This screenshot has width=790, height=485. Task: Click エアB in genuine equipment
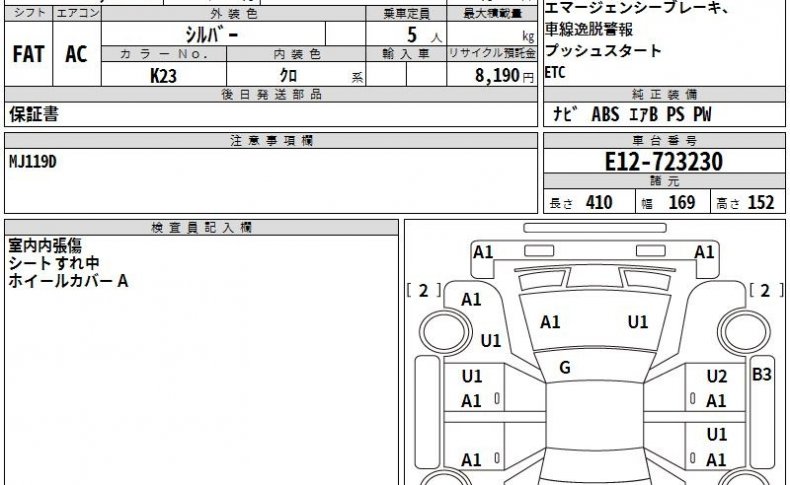coord(643,114)
